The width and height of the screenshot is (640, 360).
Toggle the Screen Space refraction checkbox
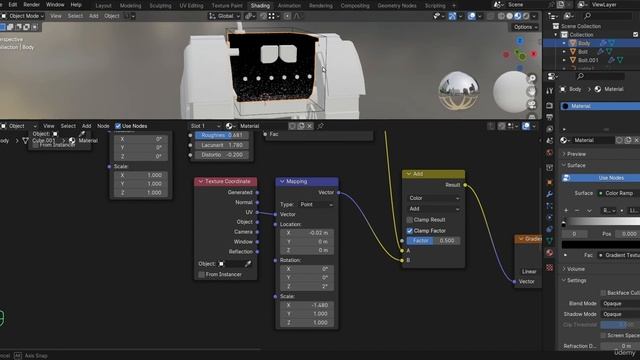pos(603,335)
